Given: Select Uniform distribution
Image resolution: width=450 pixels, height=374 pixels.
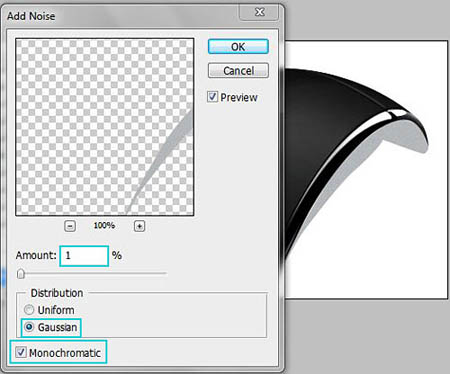Looking at the screenshot, I should 29,310.
